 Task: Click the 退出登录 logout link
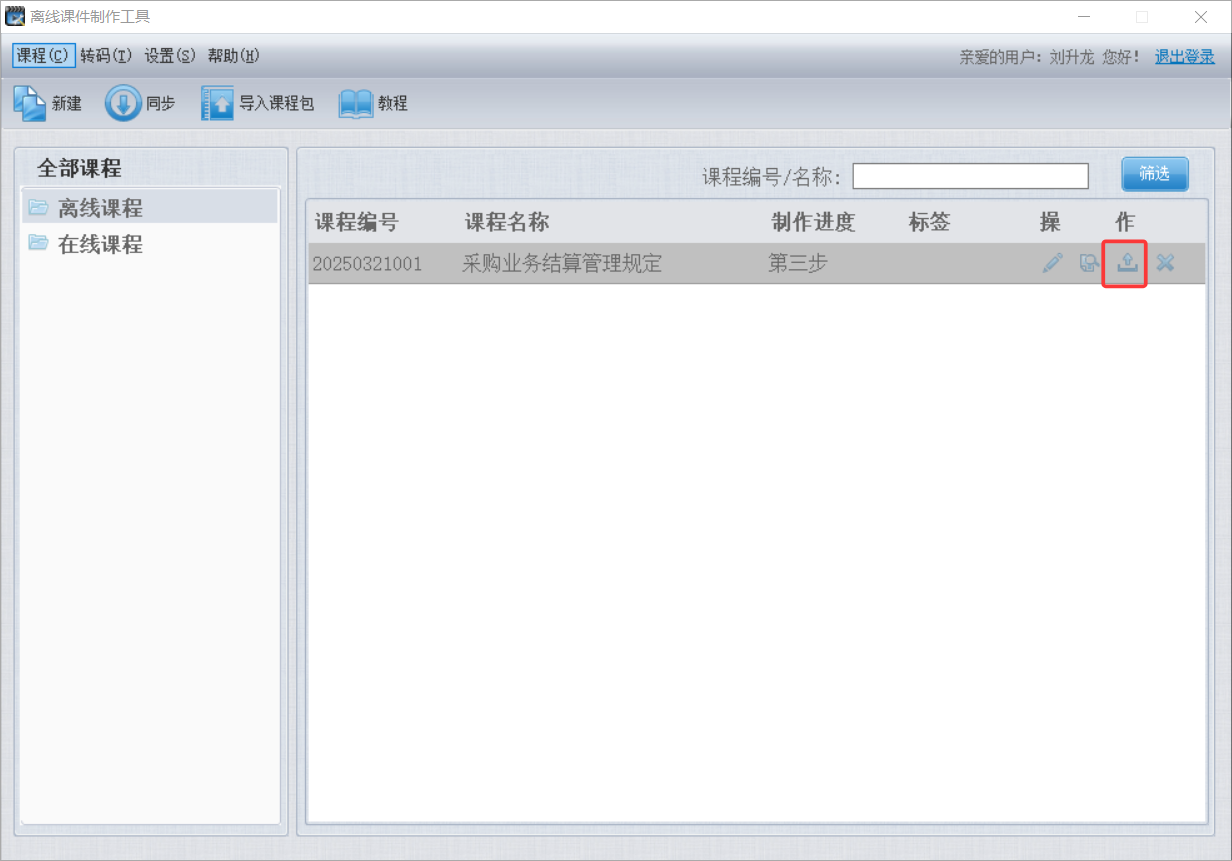tap(1184, 57)
